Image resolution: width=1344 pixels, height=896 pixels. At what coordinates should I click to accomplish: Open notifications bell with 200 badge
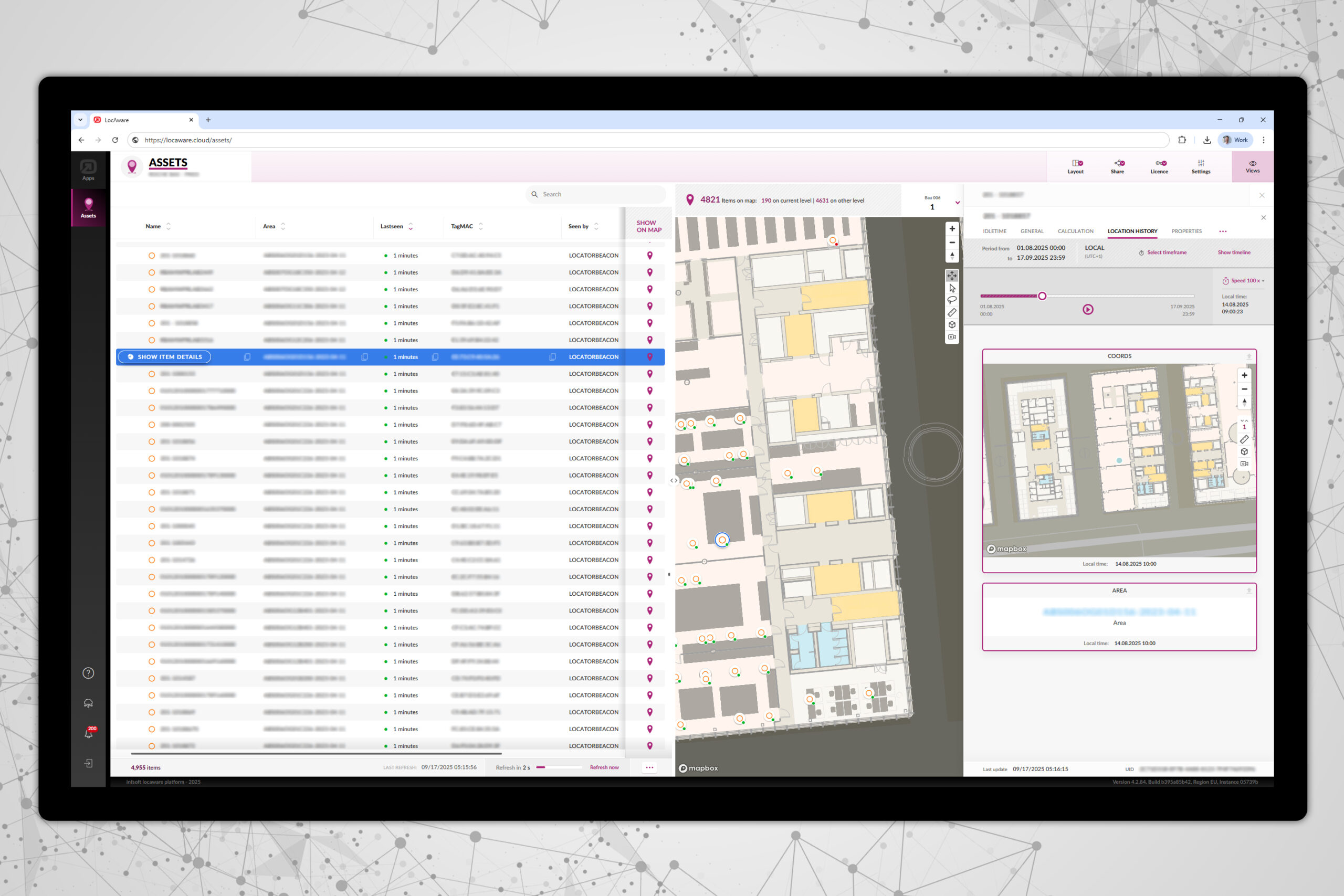coord(89,734)
